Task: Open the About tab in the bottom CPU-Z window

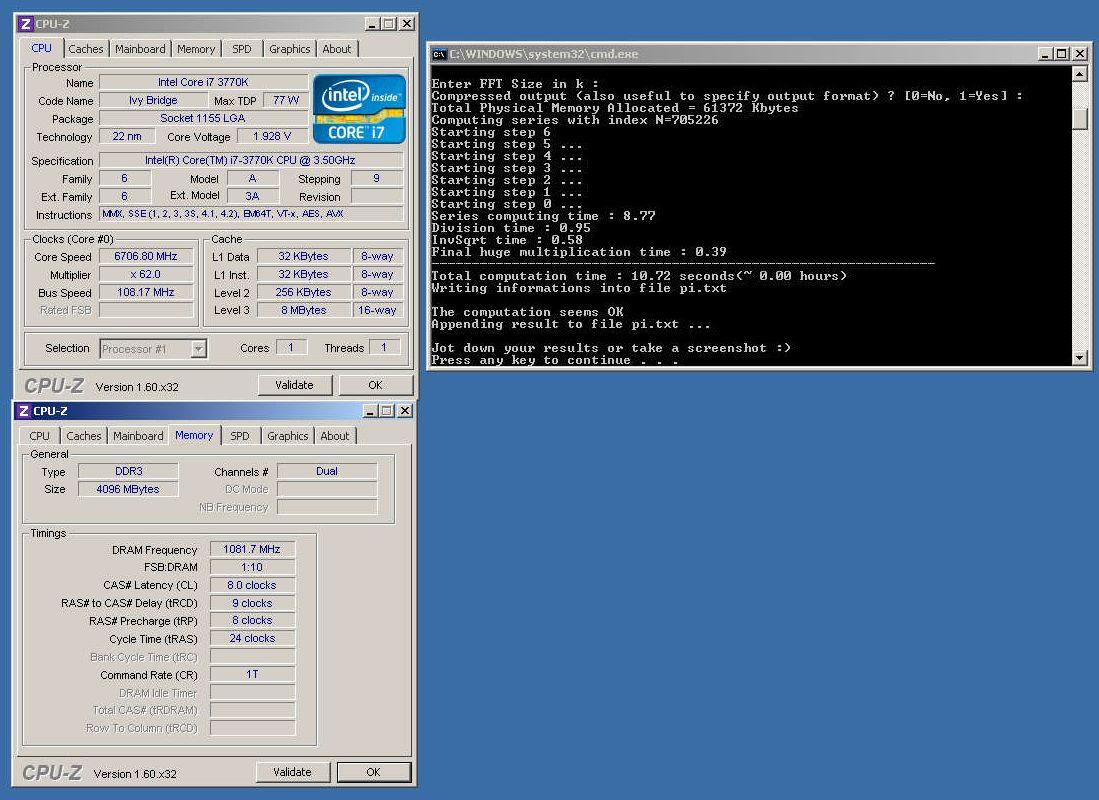Action: (334, 435)
